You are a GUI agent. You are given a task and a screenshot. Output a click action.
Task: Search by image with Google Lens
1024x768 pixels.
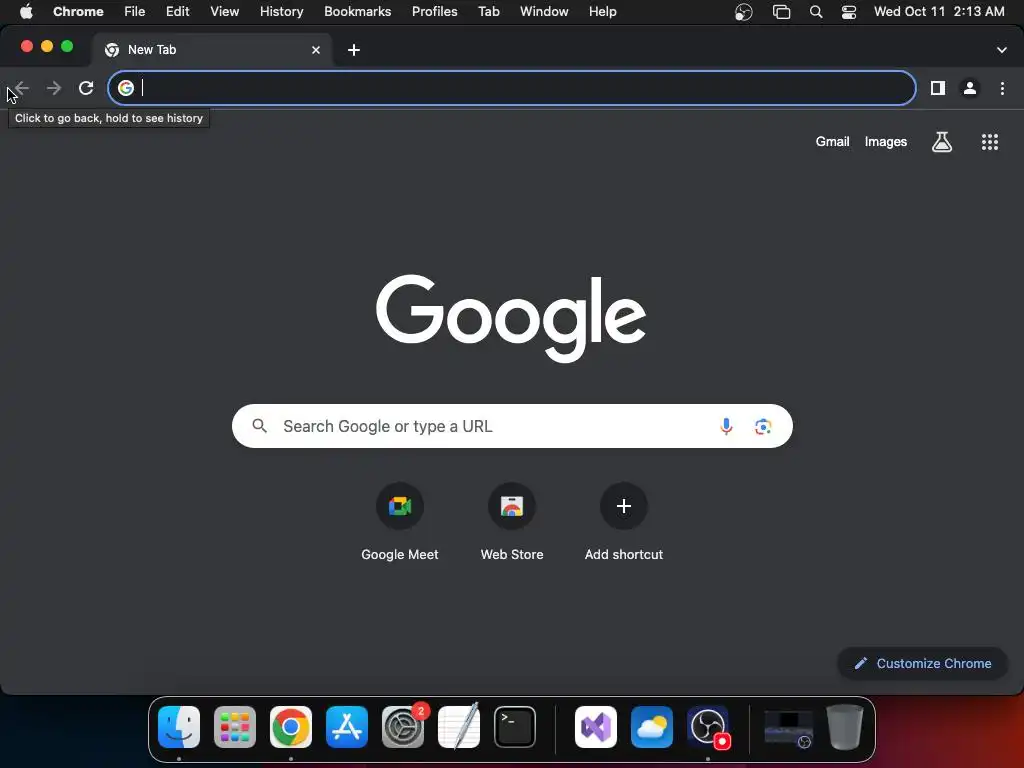[763, 426]
